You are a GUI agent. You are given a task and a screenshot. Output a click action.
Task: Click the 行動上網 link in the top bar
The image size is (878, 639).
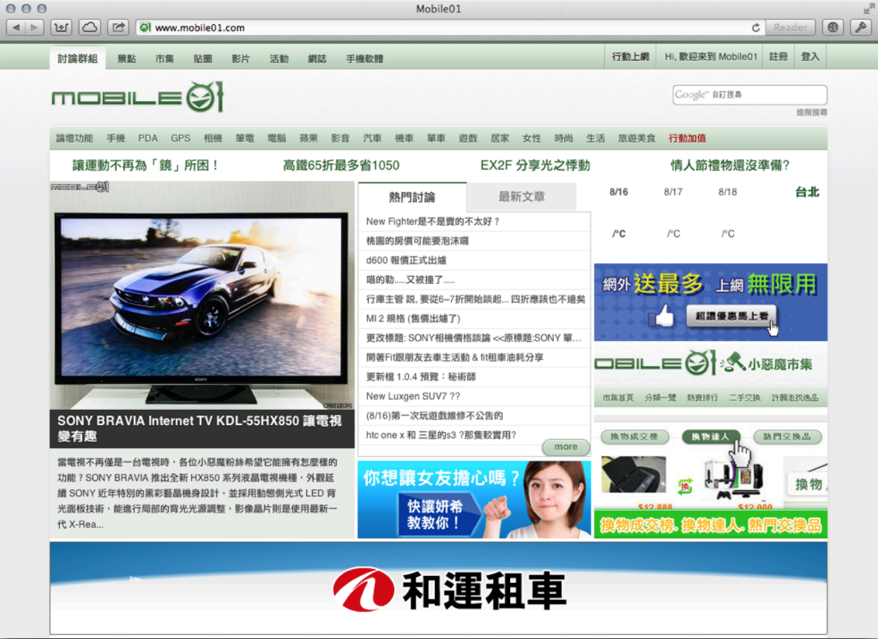coord(631,57)
